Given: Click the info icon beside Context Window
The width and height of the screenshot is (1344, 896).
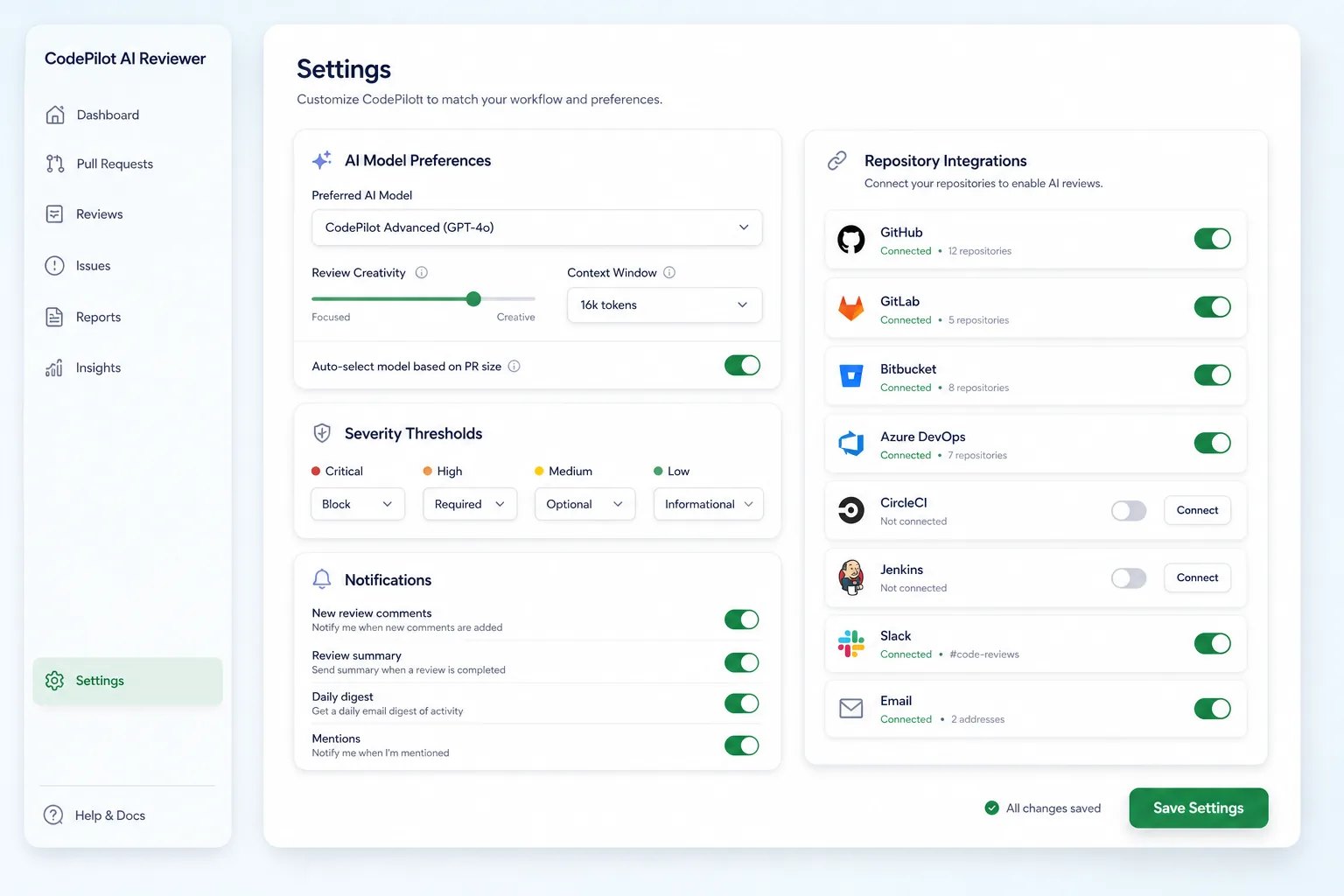Looking at the screenshot, I should point(669,272).
